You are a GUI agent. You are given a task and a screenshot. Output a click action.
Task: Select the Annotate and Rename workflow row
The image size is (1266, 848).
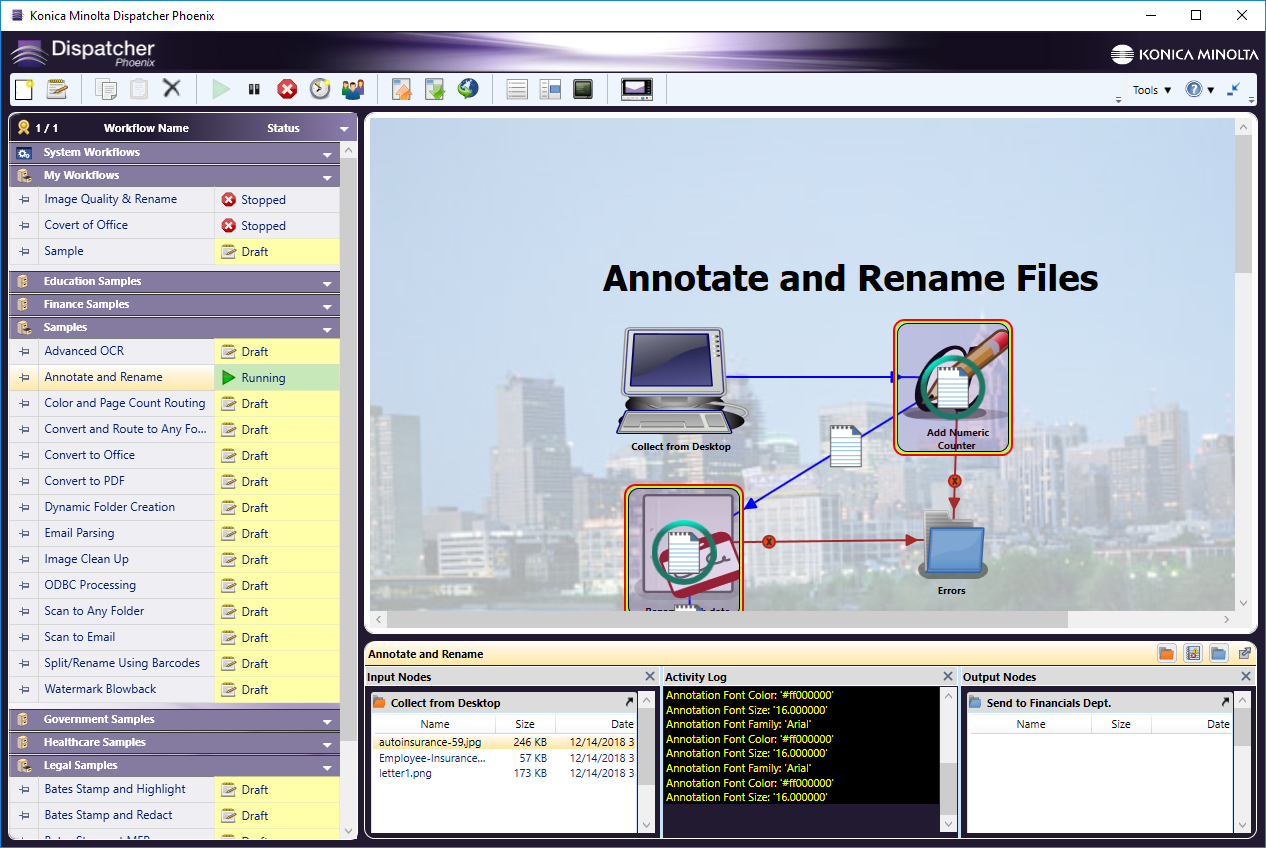[x=175, y=378]
